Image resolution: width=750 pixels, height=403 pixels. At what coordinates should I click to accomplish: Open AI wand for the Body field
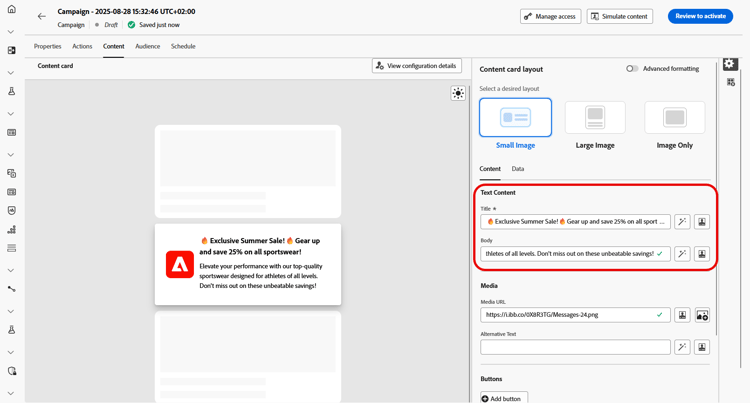point(682,254)
